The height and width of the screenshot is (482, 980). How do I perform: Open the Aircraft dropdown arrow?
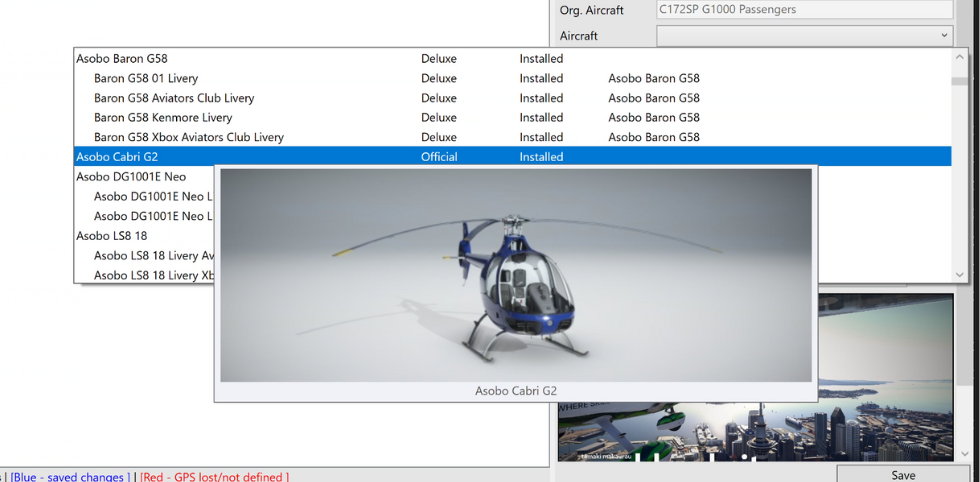(x=944, y=36)
